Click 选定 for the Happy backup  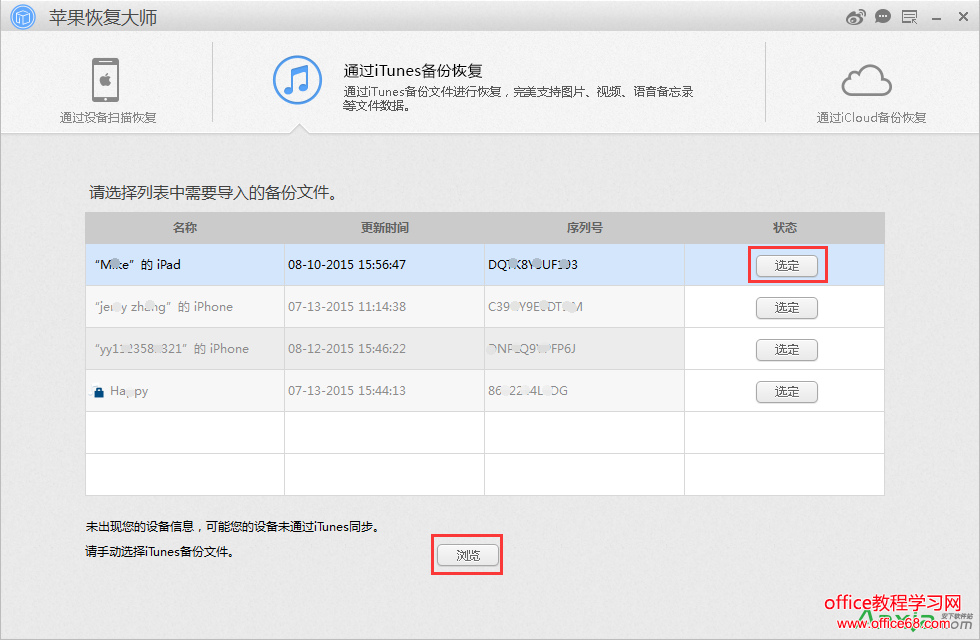click(787, 392)
